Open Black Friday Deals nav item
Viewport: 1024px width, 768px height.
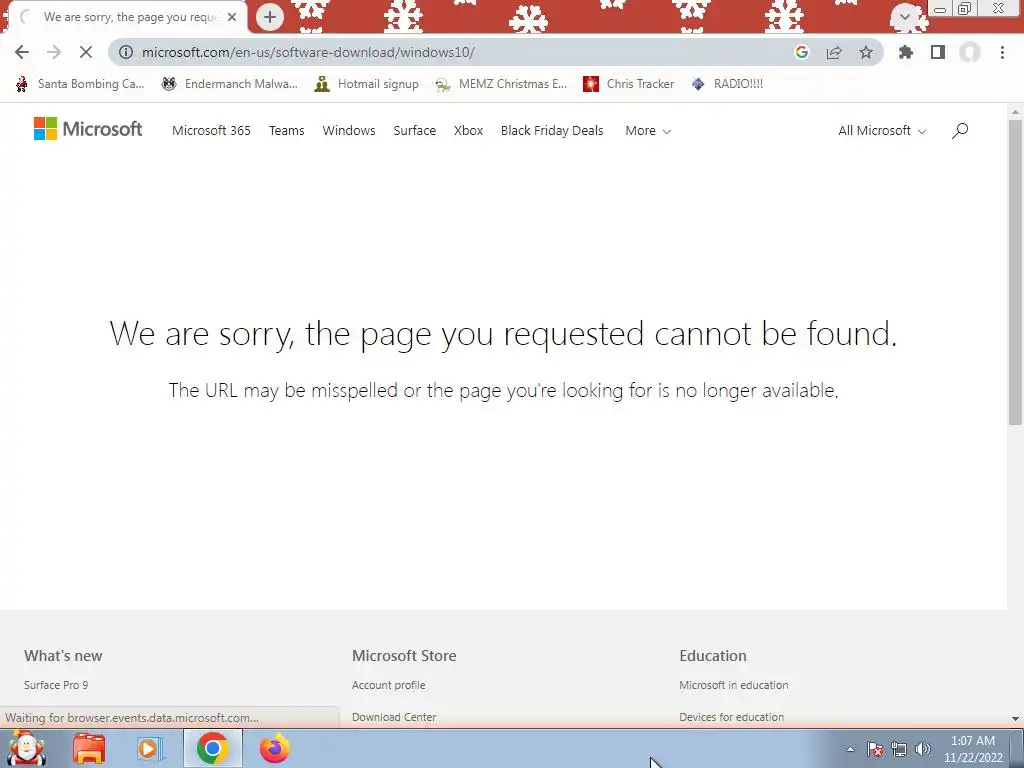(552, 131)
